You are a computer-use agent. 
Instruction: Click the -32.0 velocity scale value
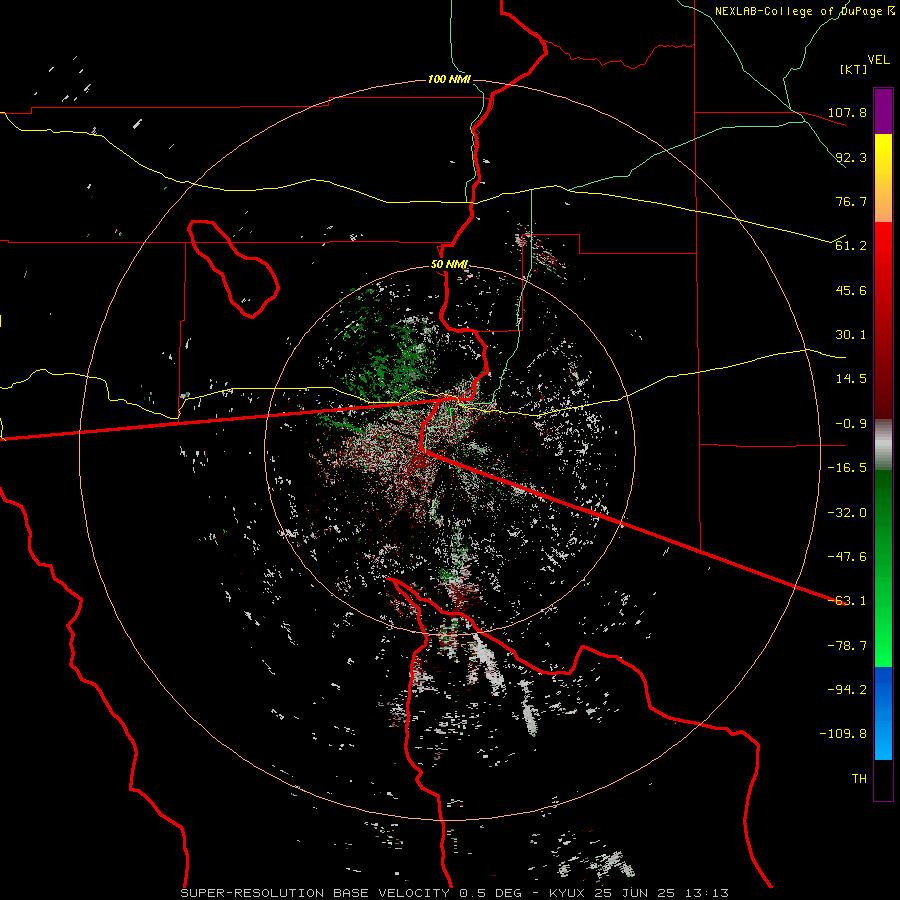(x=847, y=513)
